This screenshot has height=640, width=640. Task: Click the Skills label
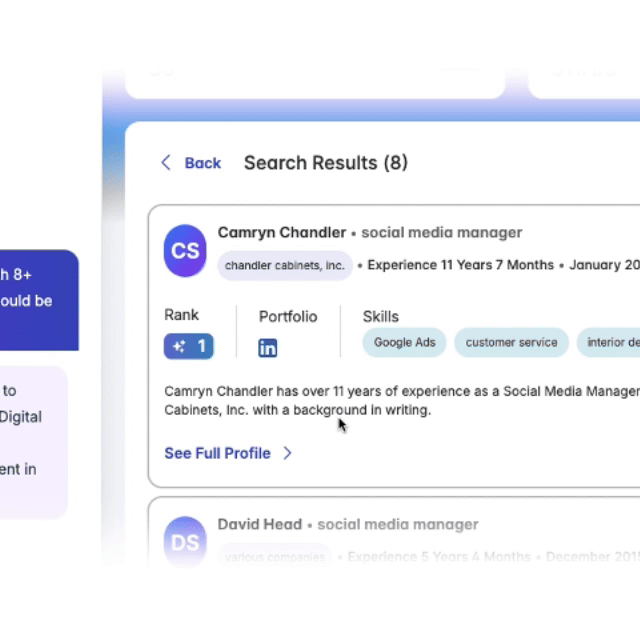[x=381, y=317]
